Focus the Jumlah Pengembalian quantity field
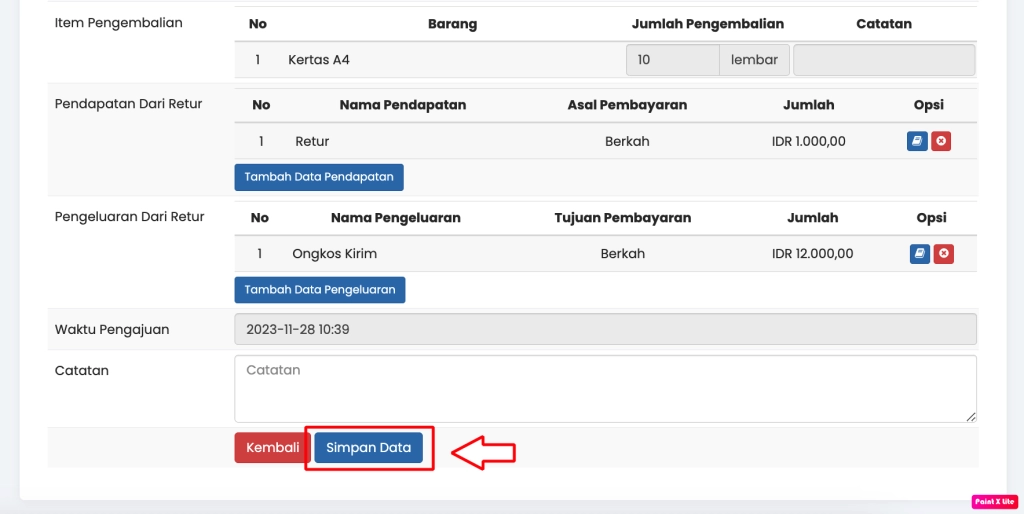This screenshot has height=514, width=1024. point(672,60)
